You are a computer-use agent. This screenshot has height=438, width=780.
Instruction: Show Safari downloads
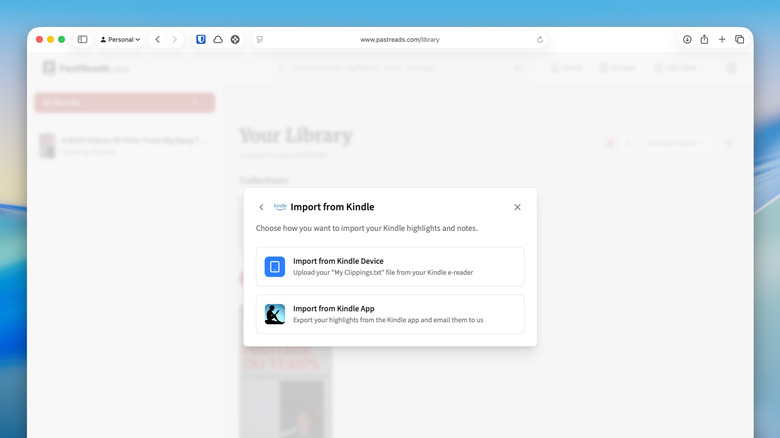point(687,39)
